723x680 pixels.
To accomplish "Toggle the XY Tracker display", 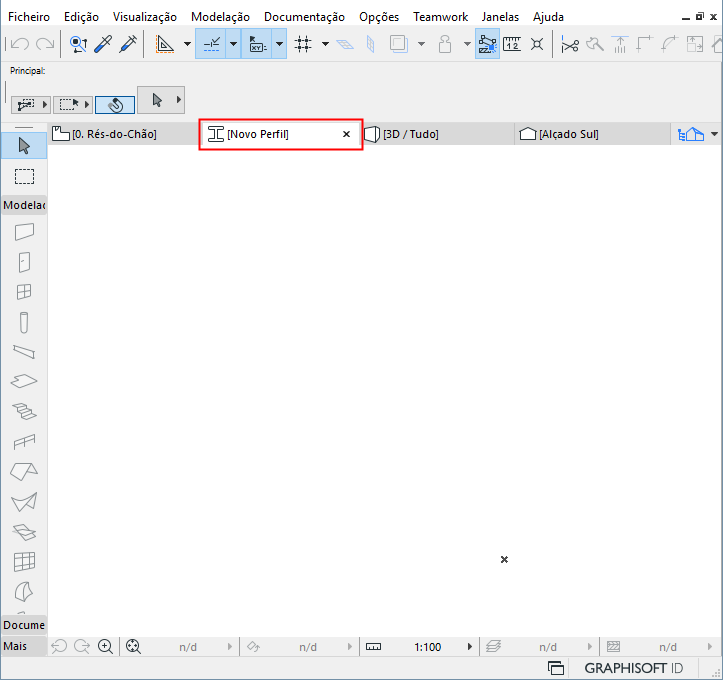I will 257,44.
